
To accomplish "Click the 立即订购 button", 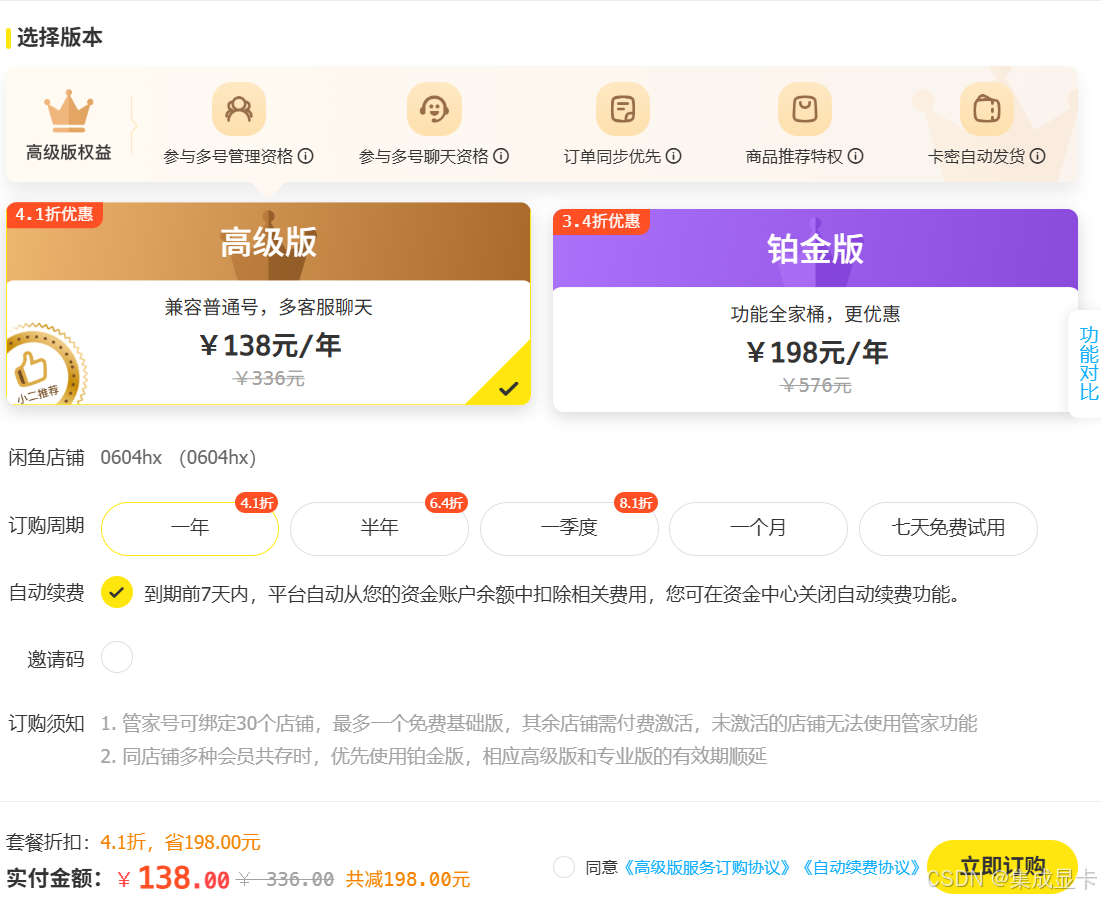I will pyautogui.click(x=1002, y=867).
